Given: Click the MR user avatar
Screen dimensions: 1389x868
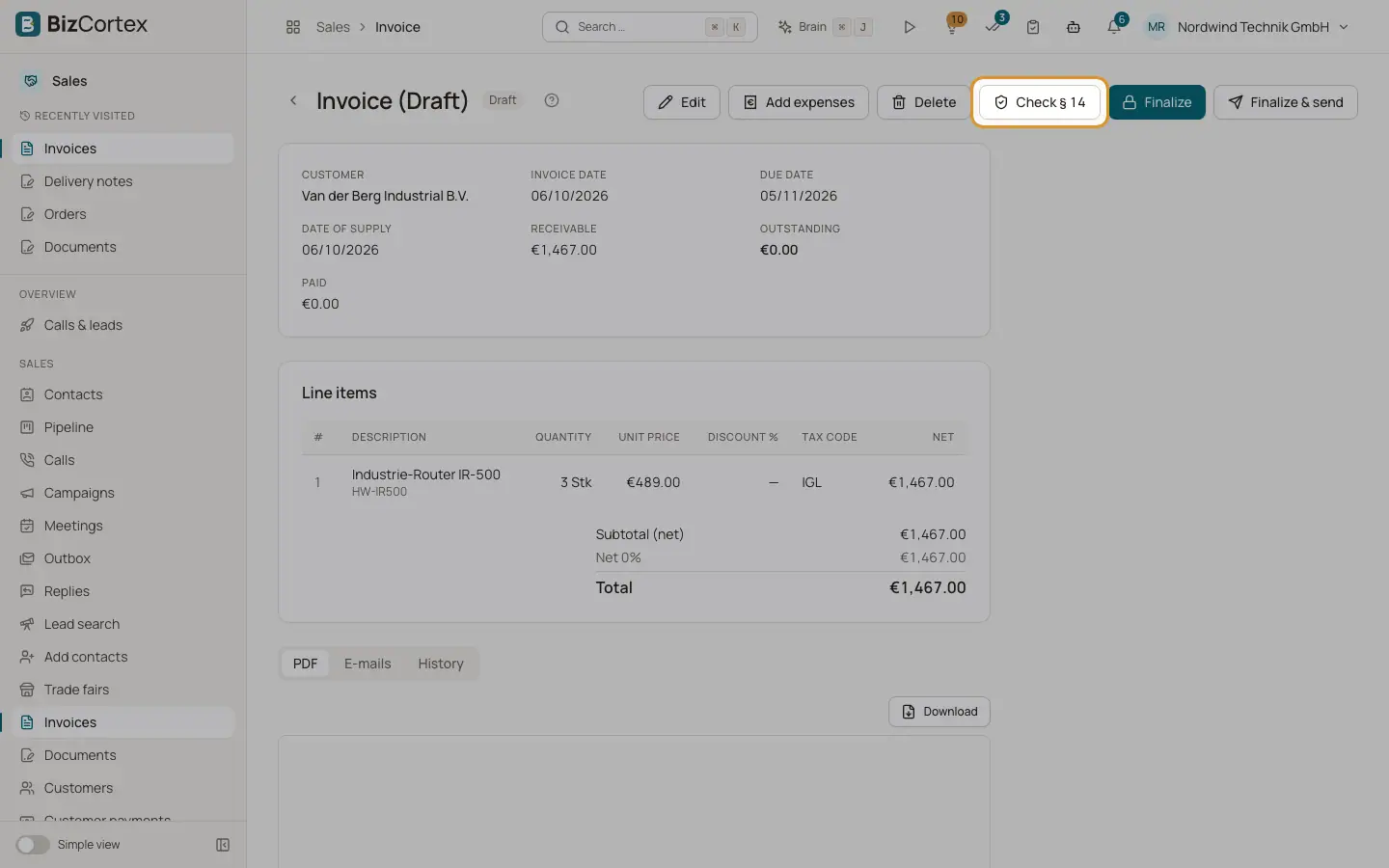Looking at the screenshot, I should 1157,27.
